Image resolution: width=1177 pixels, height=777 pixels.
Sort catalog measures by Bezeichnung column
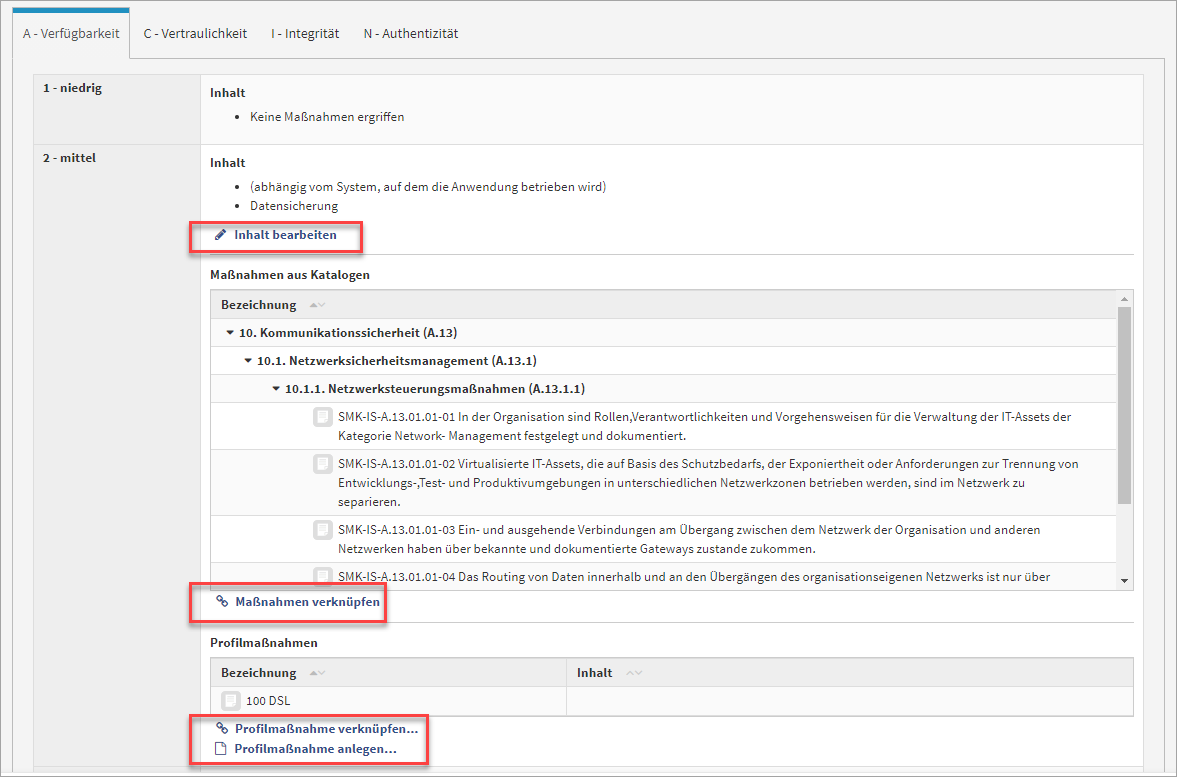pos(258,305)
